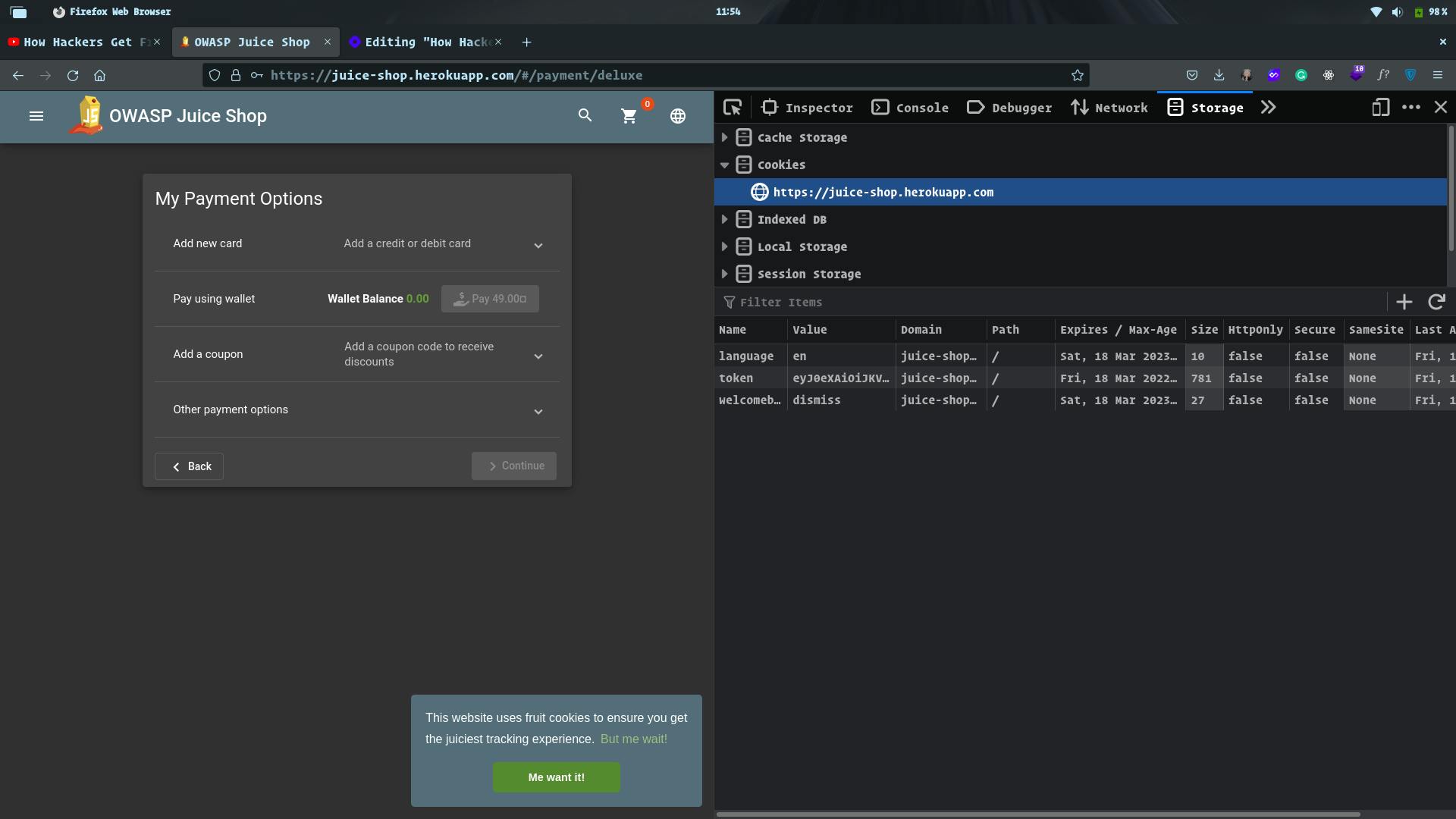The height and width of the screenshot is (819, 1456).
Task: Sort cookies by the Size header
Action: [x=1204, y=330]
